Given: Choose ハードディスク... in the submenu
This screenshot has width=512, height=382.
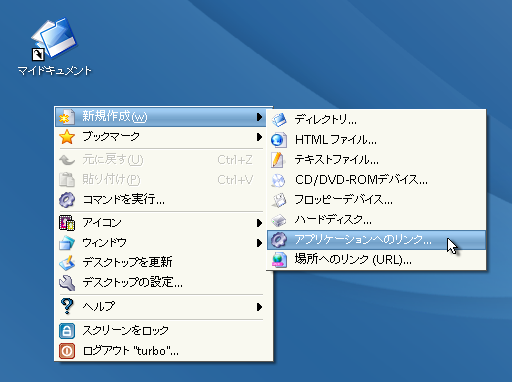Looking at the screenshot, I should (x=376, y=220).
